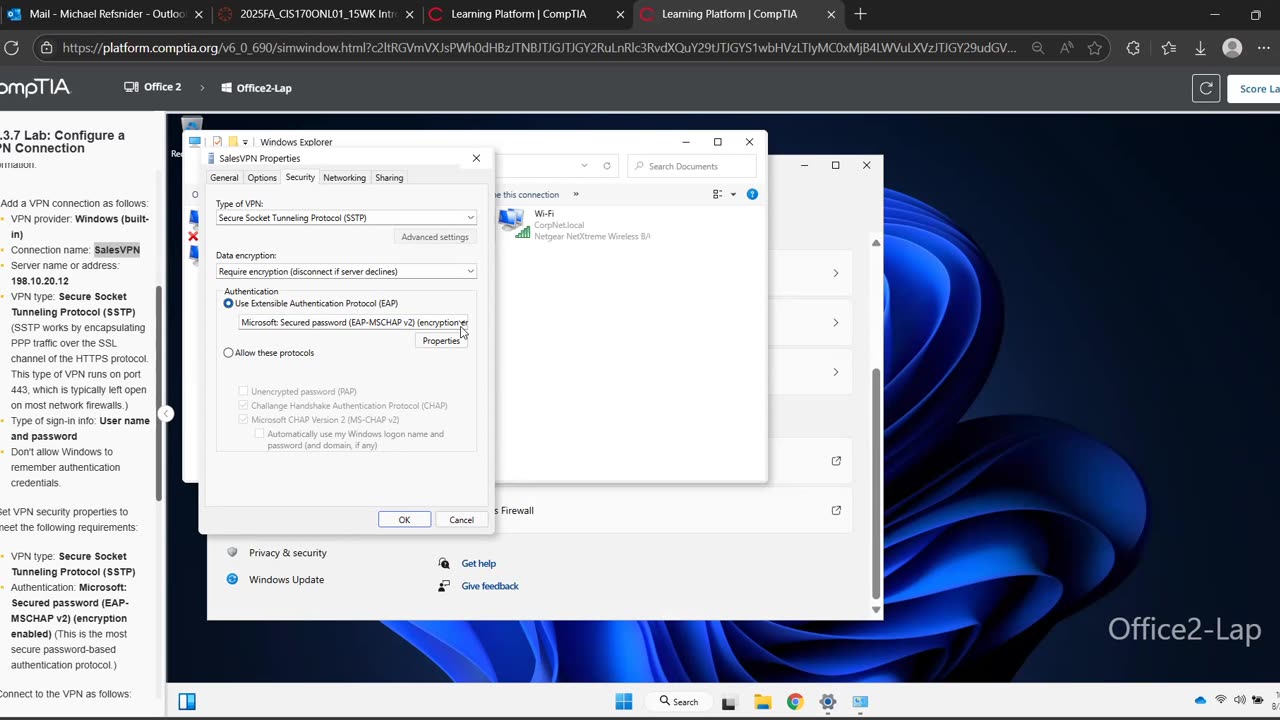Open the Control Panel taskbar icon
The height and width of the screenshot is (720, 1280).
861,702
